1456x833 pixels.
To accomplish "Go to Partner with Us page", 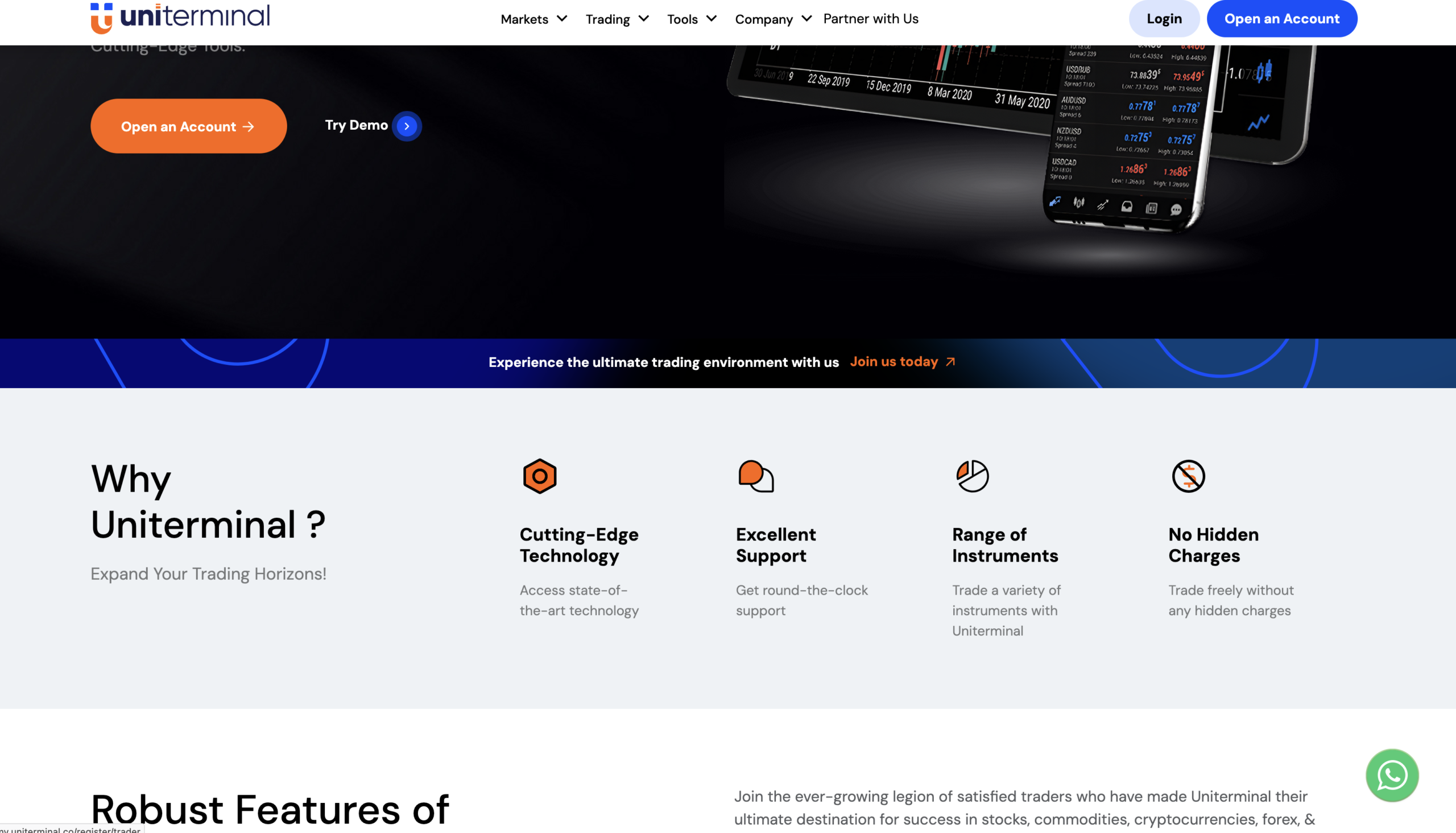I will (x=870, y=19).
